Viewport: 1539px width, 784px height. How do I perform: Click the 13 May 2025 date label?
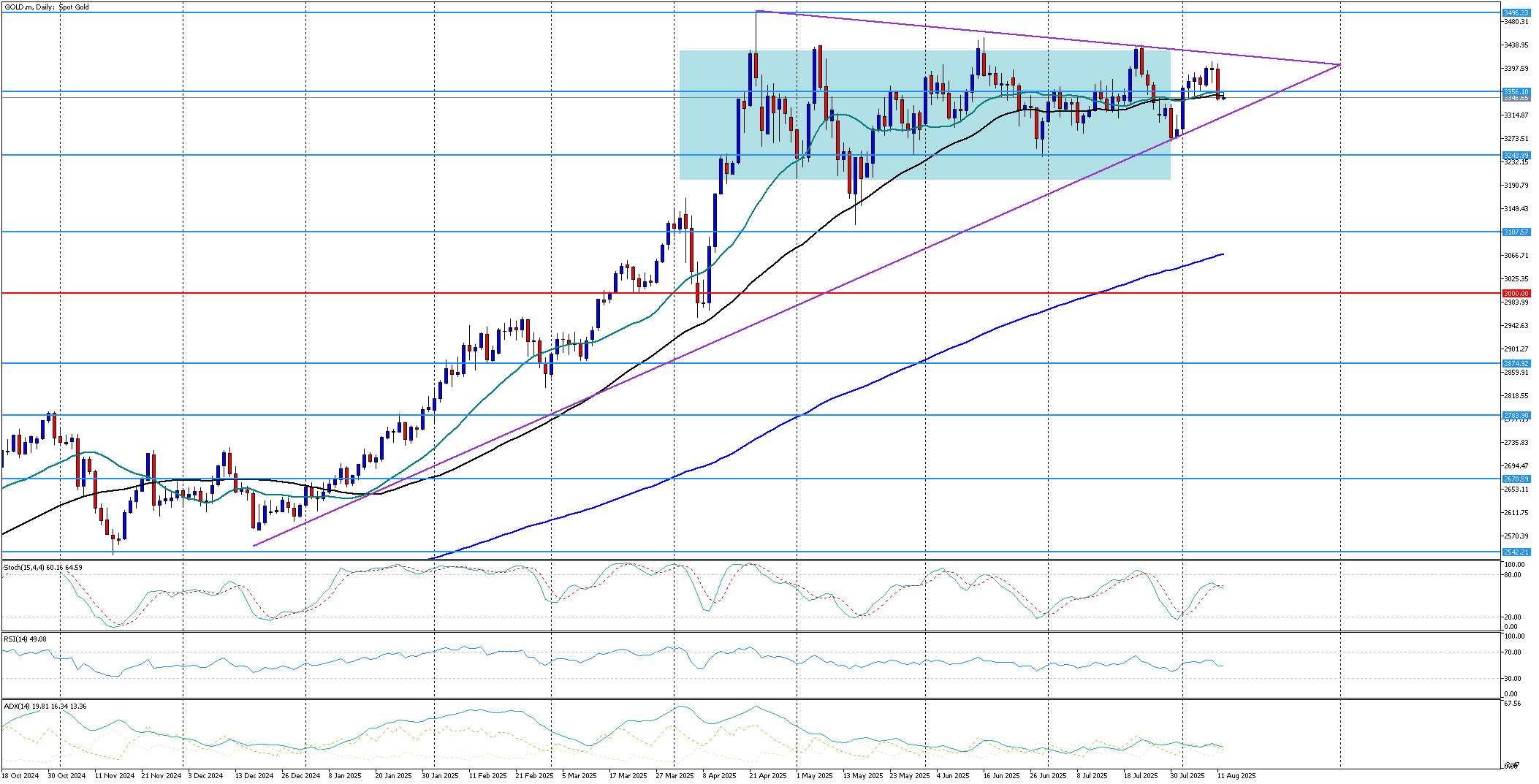pyautogui.click(x=863, y=775)
